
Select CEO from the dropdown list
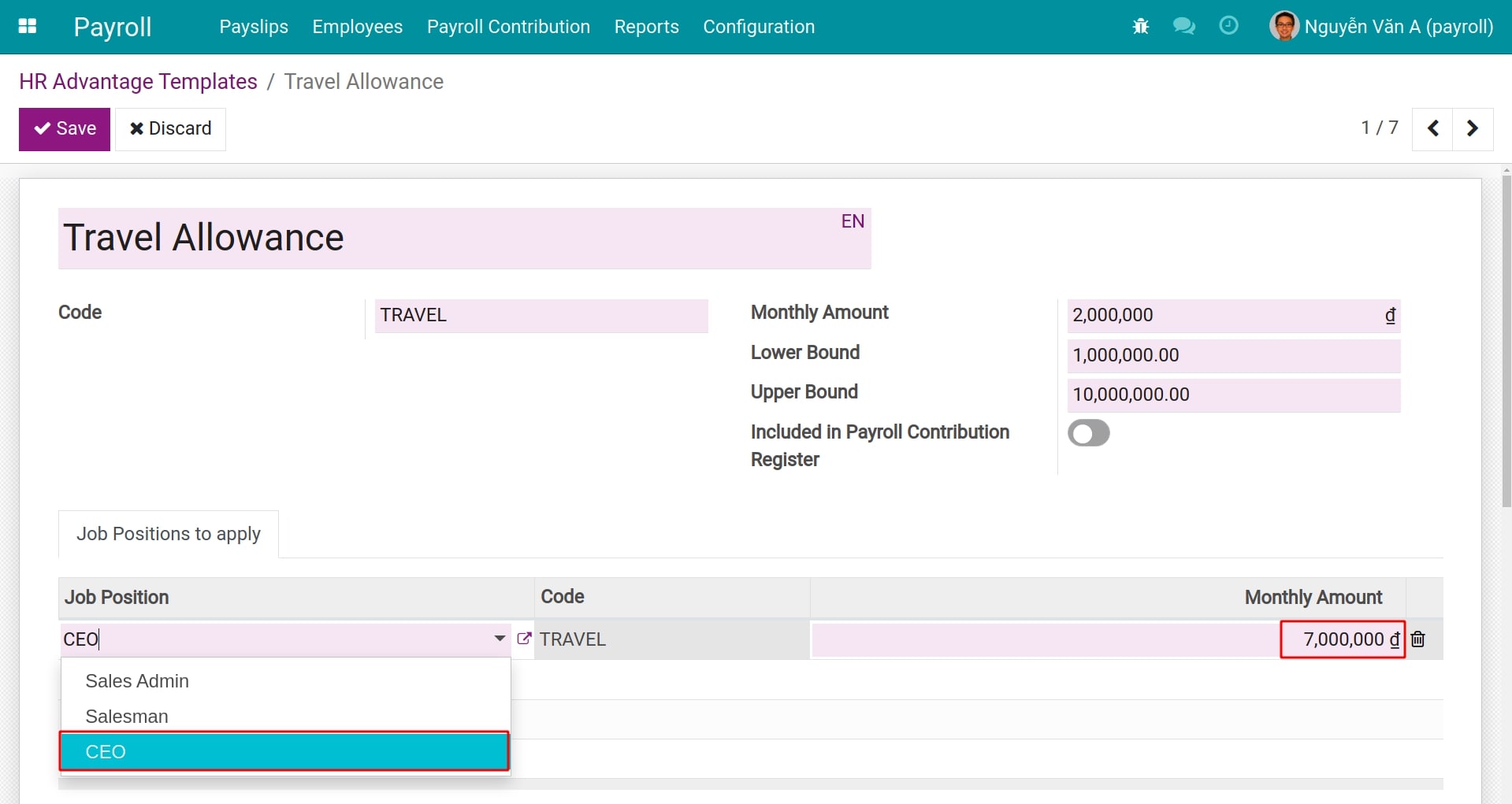point(284,751)
